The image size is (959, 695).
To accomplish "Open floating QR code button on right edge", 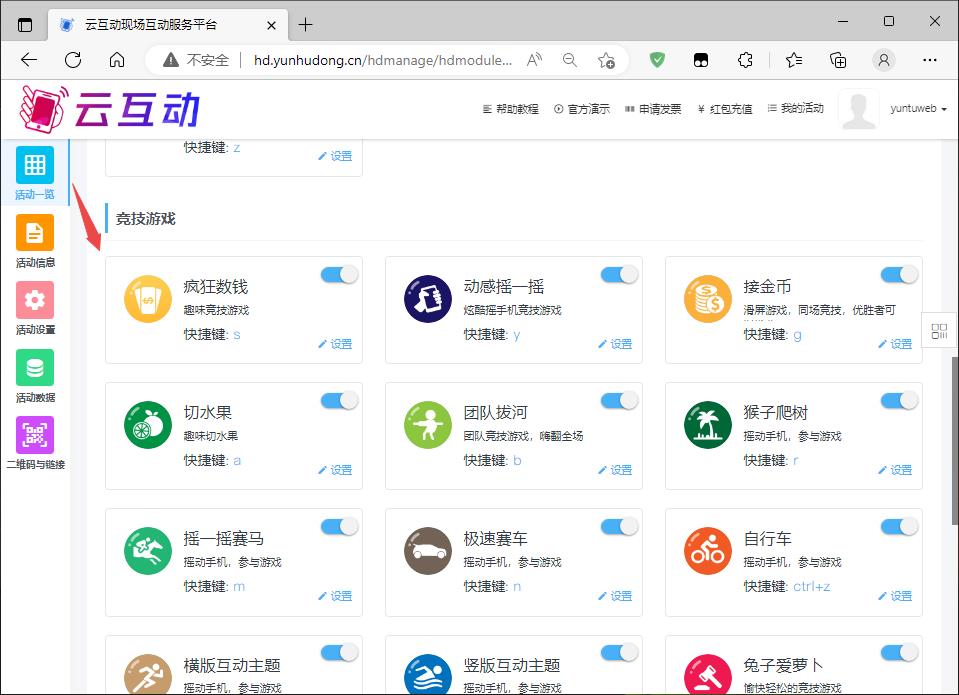I will pos(939,332).
